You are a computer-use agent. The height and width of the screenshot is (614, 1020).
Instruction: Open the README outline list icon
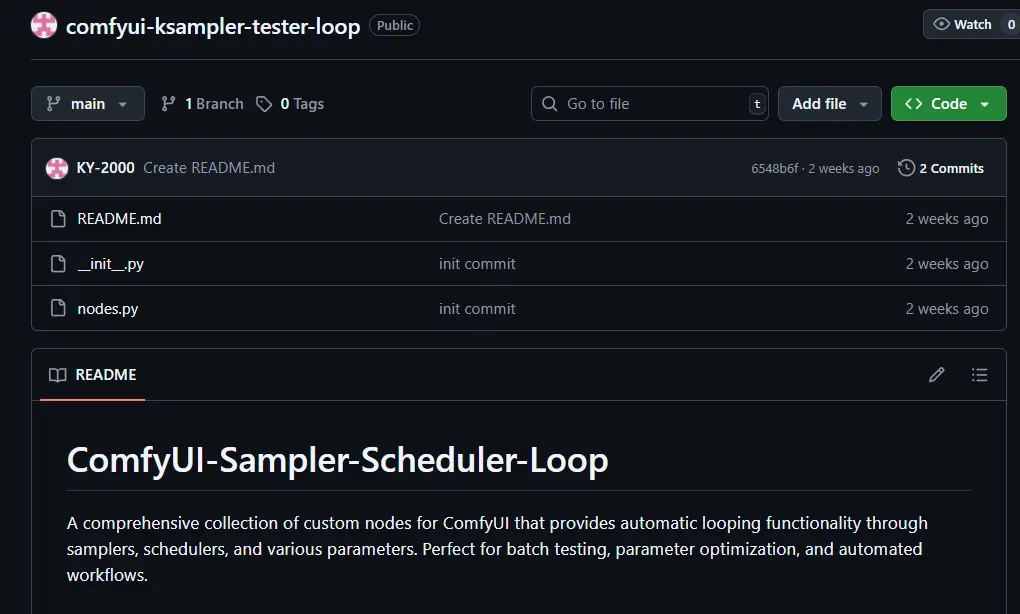click(980, 374)
